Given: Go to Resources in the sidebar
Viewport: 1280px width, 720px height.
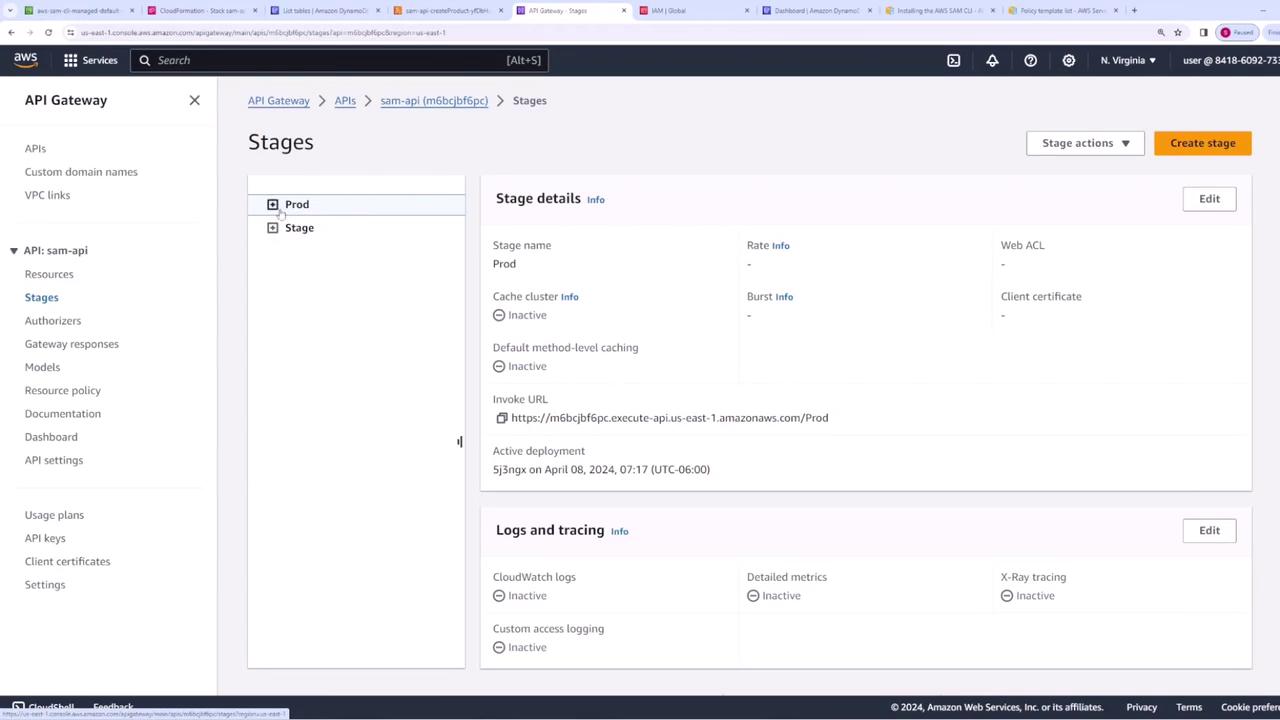Looking at the screenshot, I should pos(49,274).
